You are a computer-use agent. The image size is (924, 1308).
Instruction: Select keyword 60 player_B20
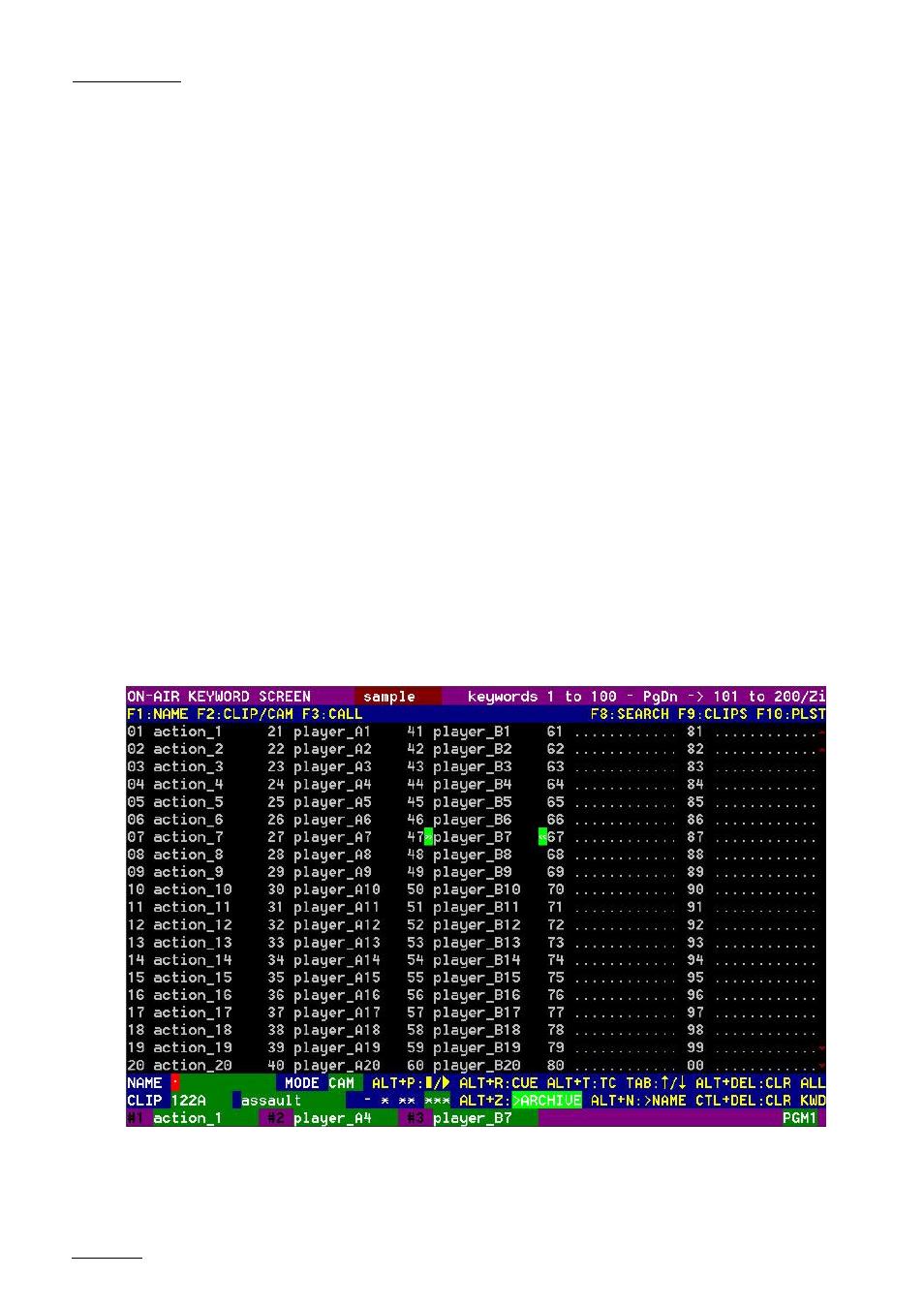click(x=464, y=1065)
